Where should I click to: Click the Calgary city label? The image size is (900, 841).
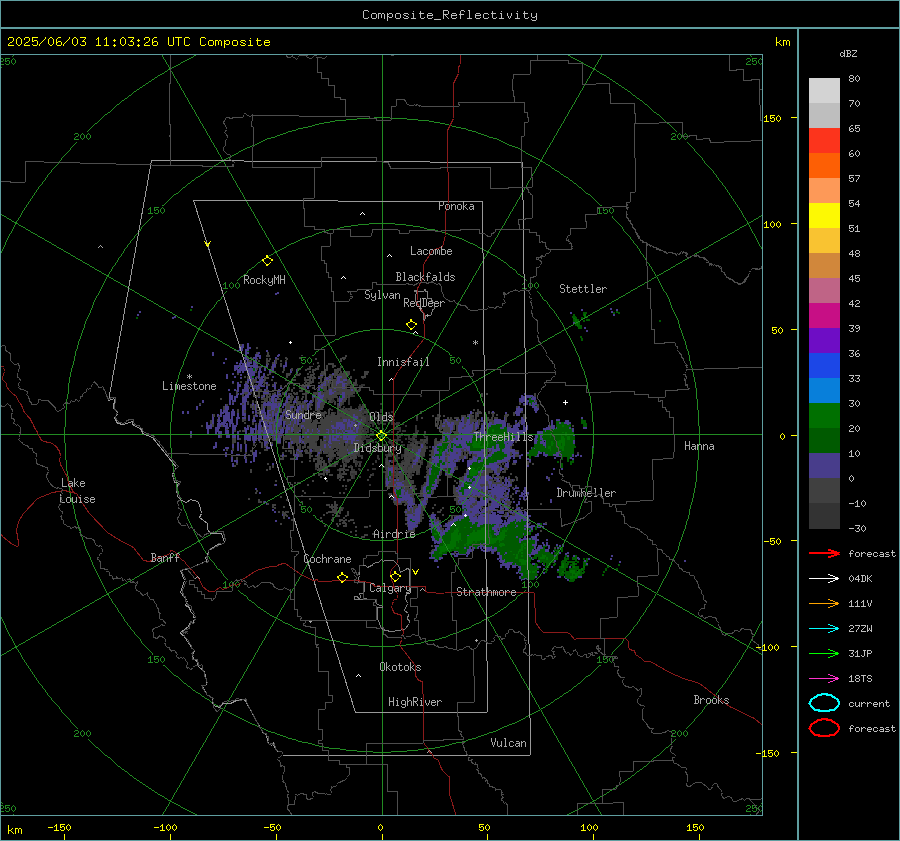tap(390, 588)
